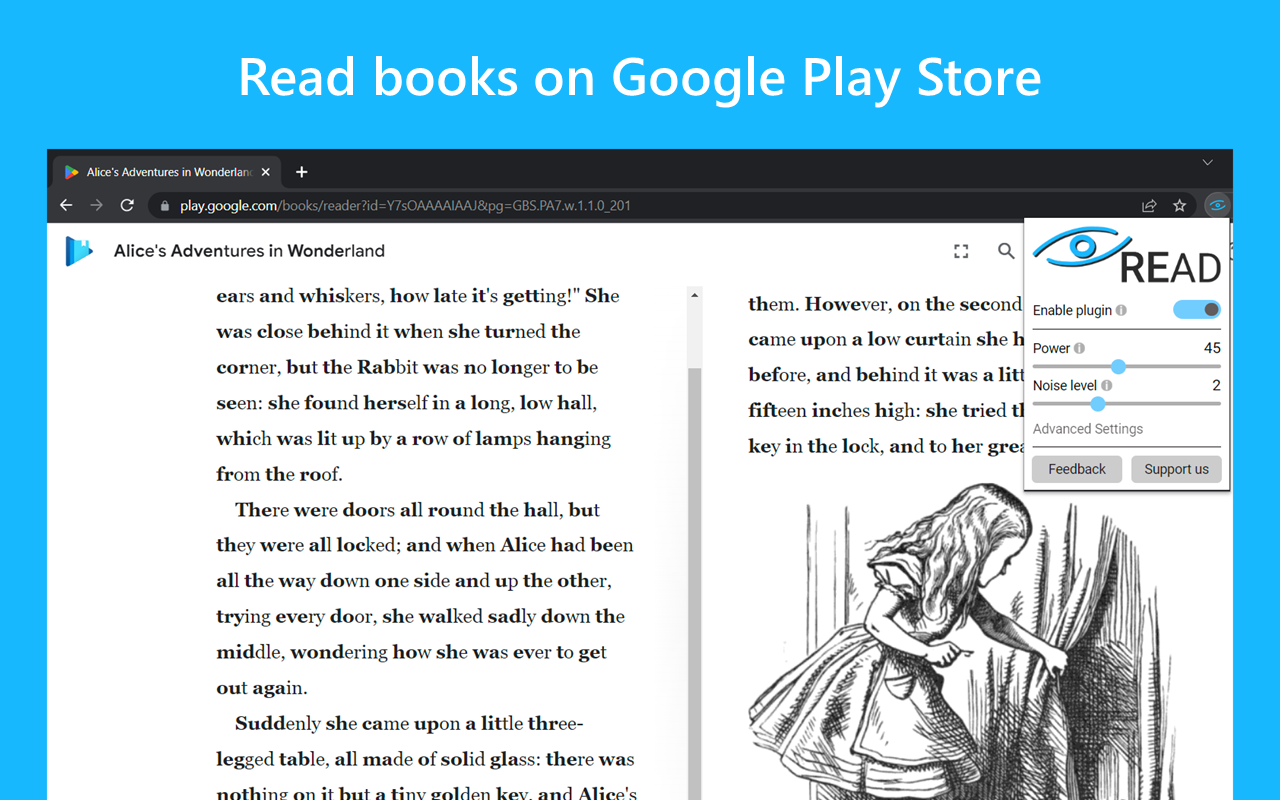Bookmark the page with the star icon

coord(1179,205)
